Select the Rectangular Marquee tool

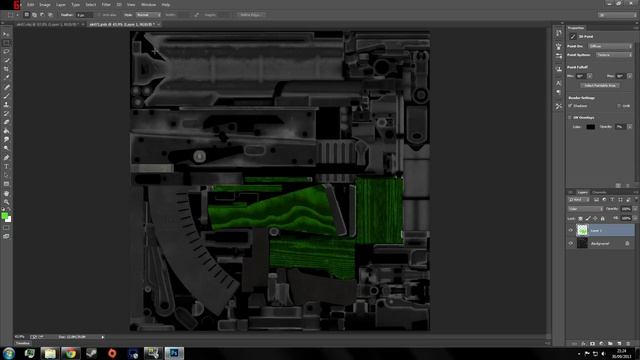[x=6, y=43]
